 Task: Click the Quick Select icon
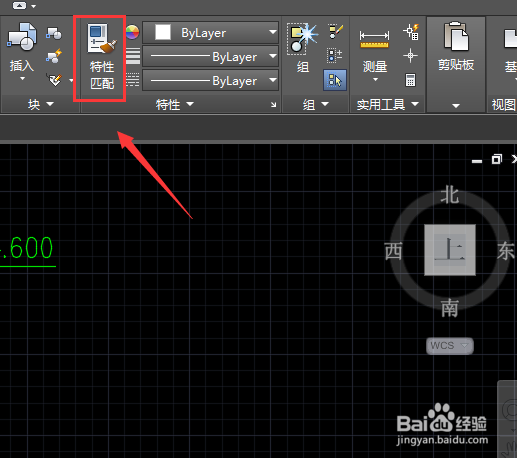coord(411,32)
